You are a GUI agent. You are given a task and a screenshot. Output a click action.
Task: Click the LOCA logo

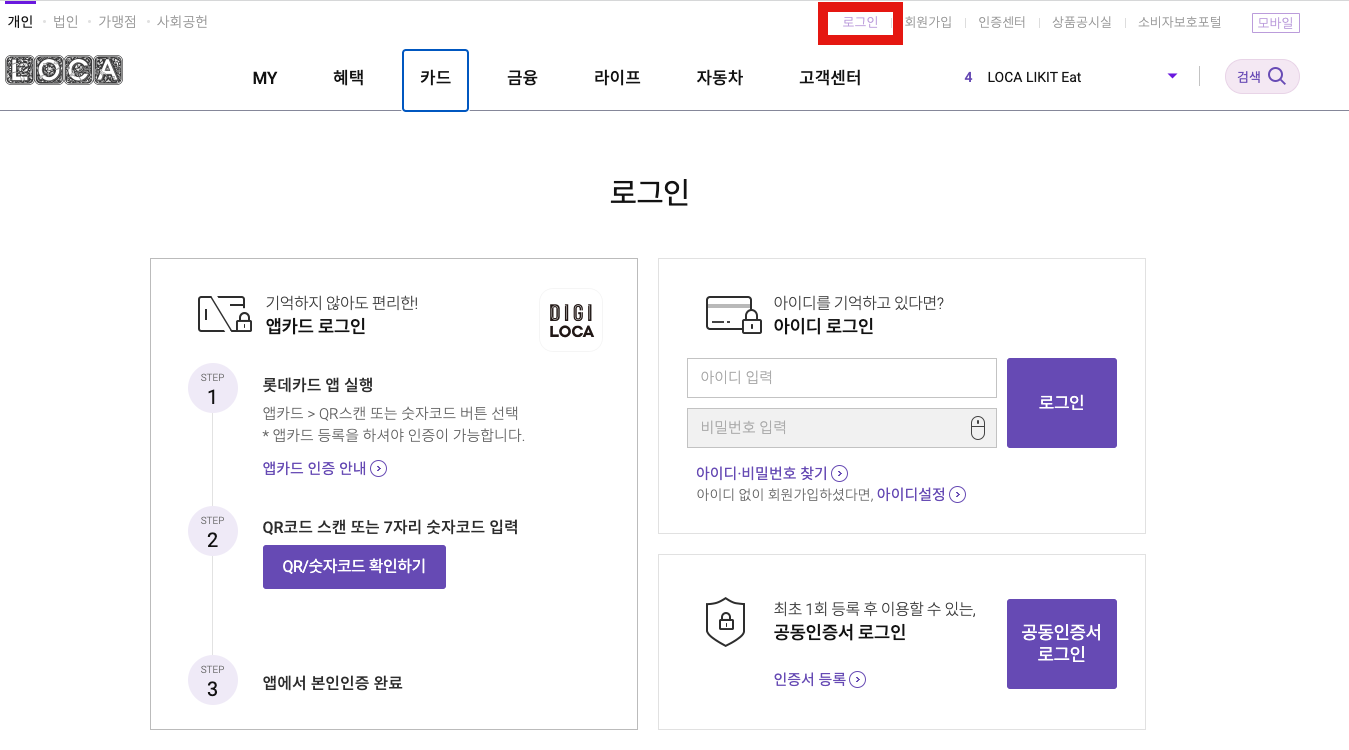click(64, 70)
